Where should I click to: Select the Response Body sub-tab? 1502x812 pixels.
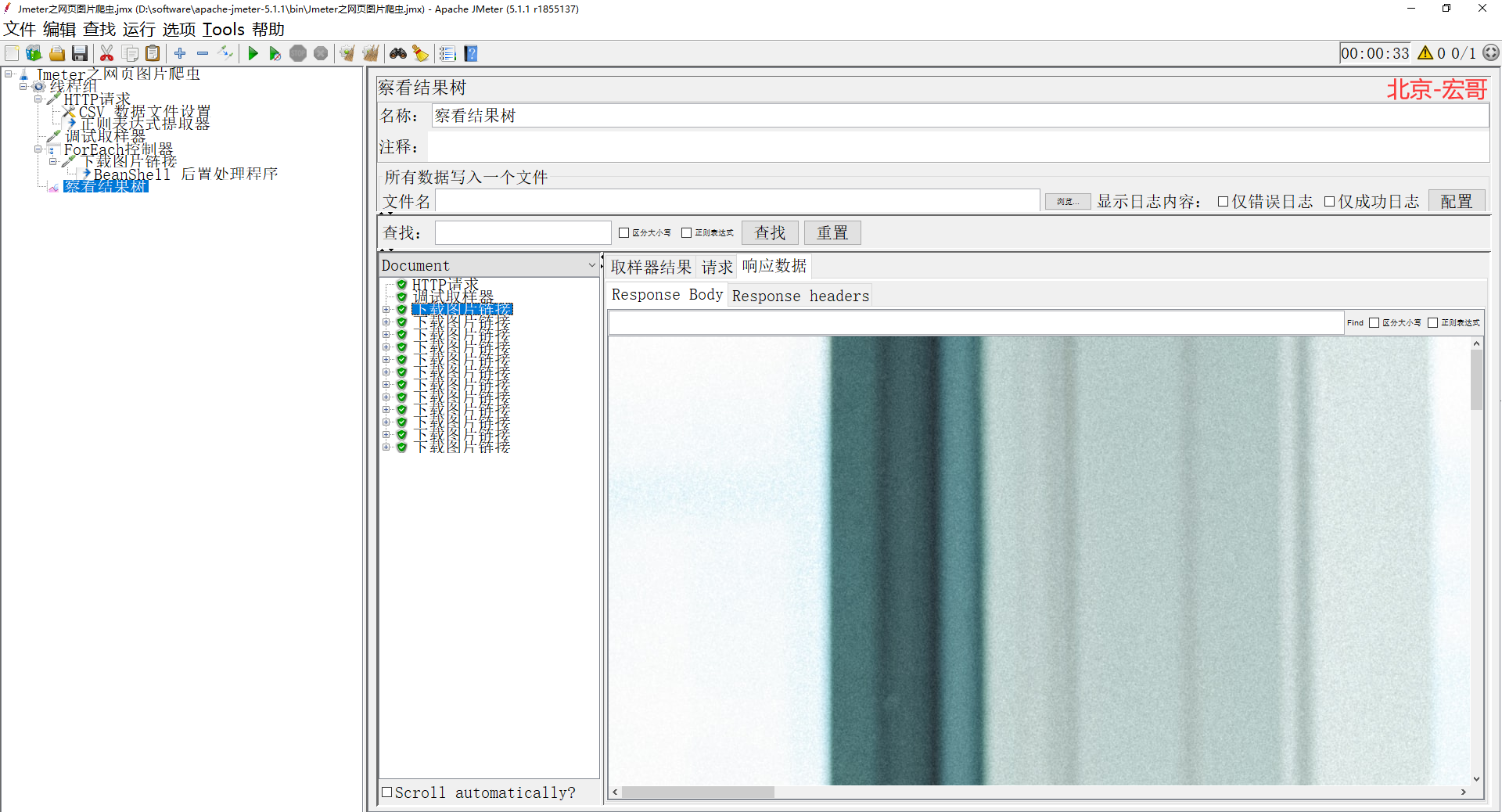667,295
